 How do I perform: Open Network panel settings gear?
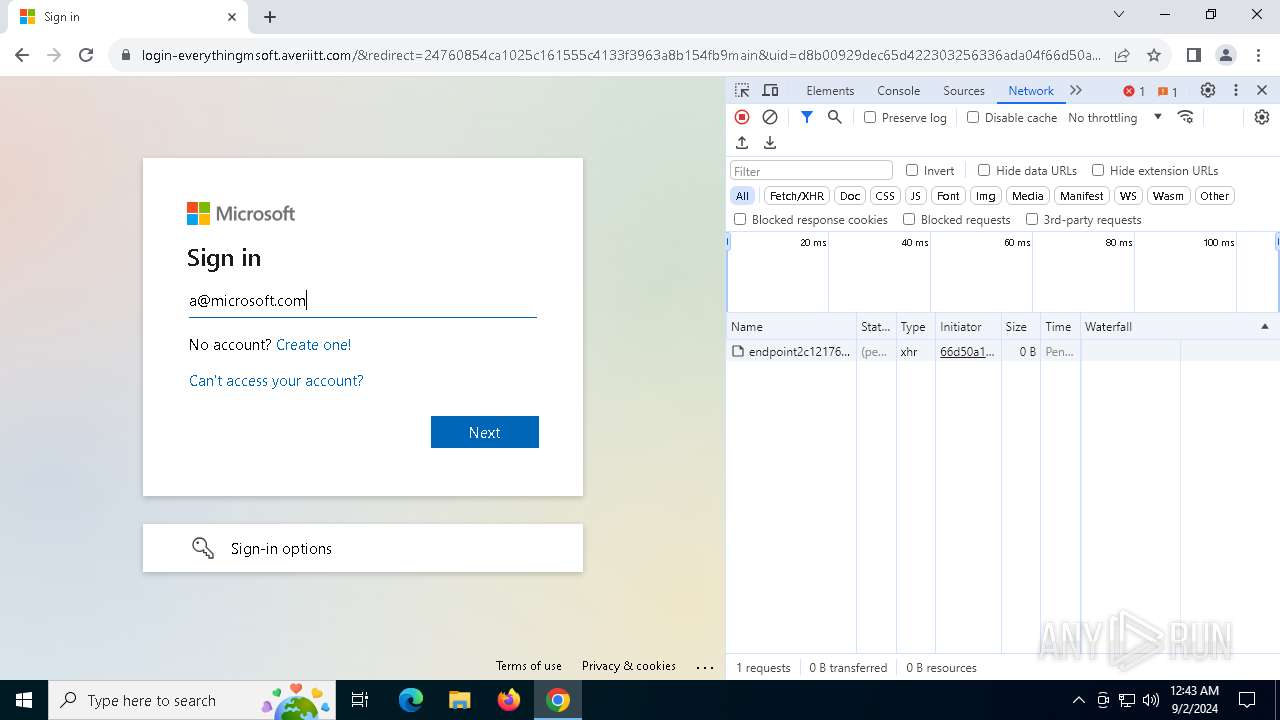tap(1262, 117)
